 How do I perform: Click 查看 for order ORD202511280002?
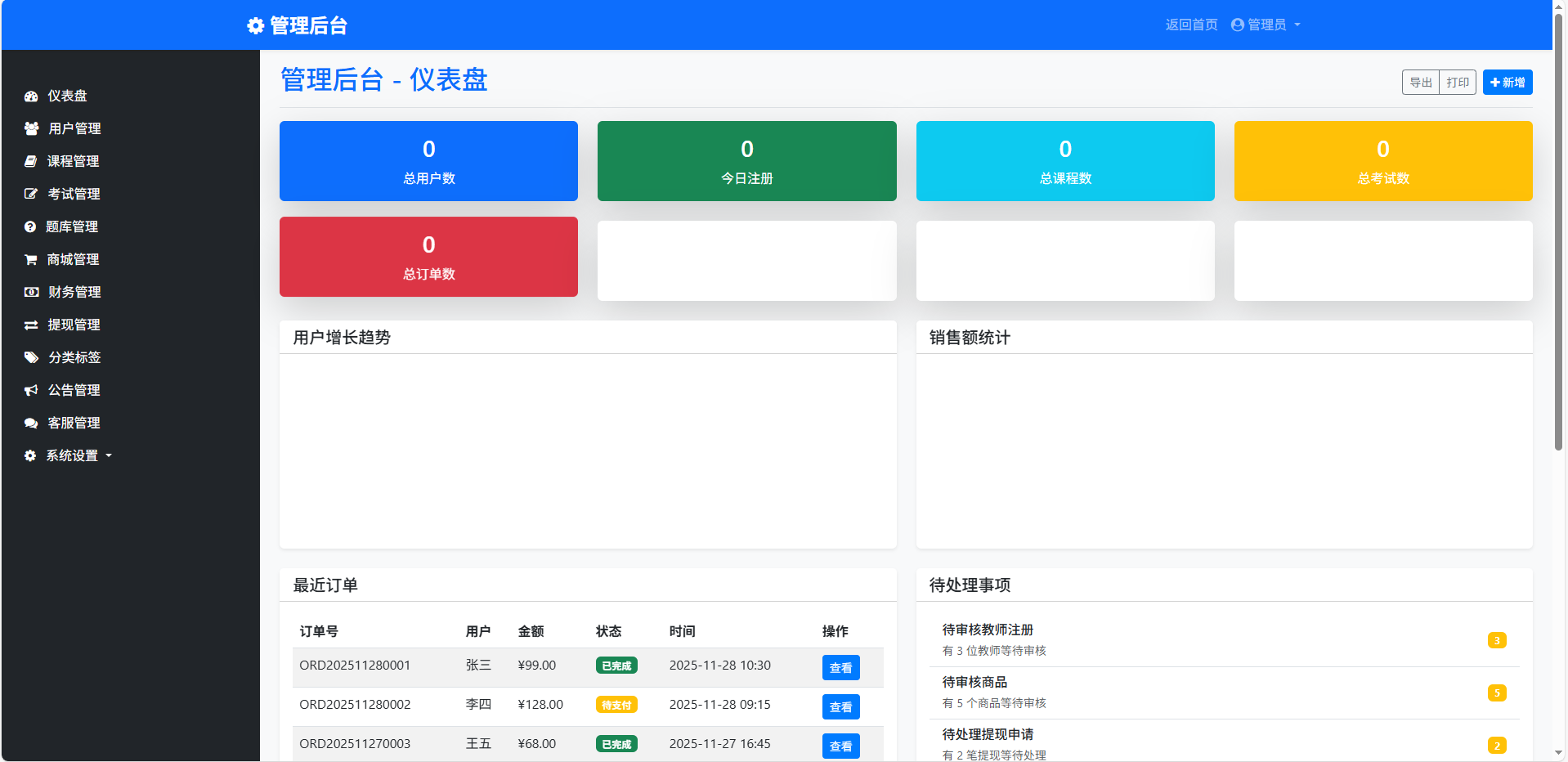tap(840, 706)
